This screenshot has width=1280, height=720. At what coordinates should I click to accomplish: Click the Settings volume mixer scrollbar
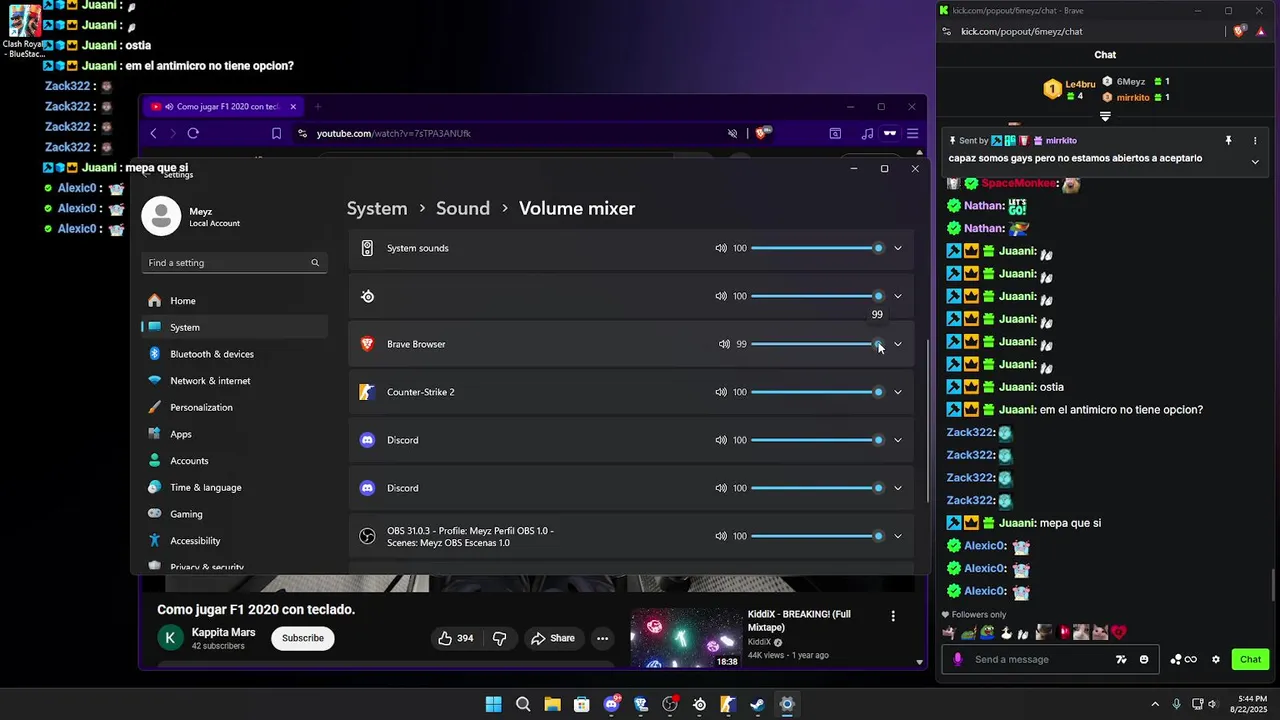pyautogui.click(x=929, y=420)
